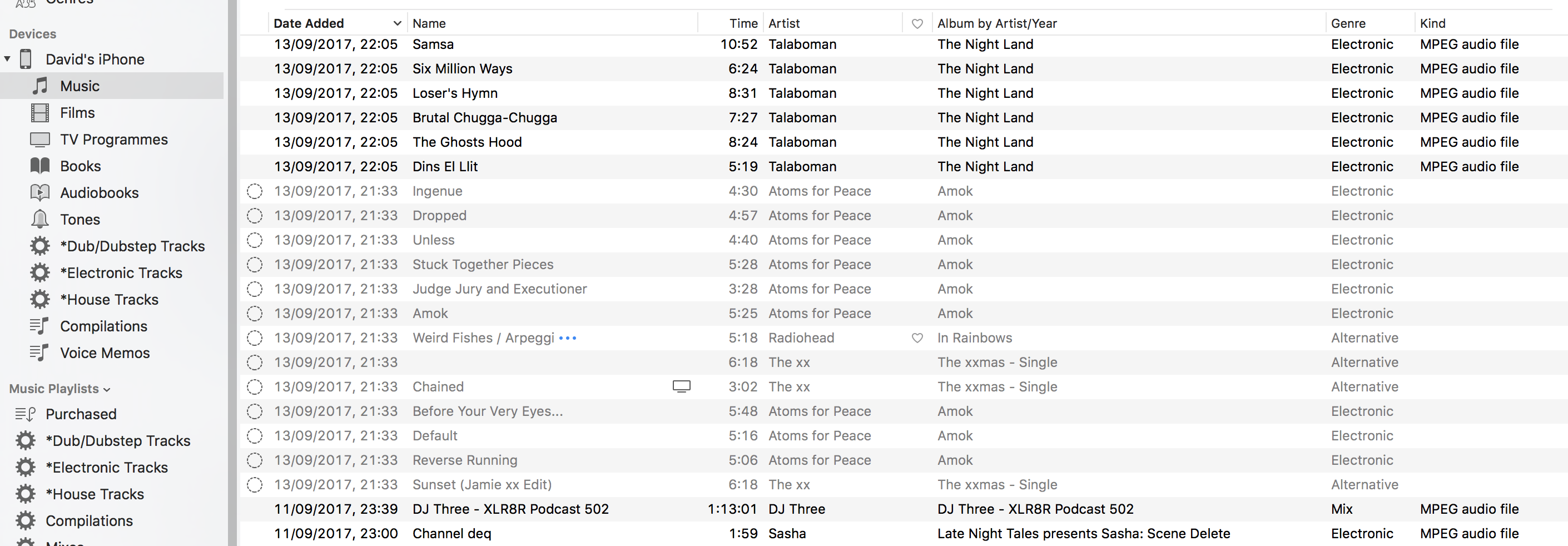Image resolution: width=1568 pixels, height=546 pixels.
Task: Click gear icon for Music Playlists Compilations
Action: pyautogui.click(x=26, y=520)
